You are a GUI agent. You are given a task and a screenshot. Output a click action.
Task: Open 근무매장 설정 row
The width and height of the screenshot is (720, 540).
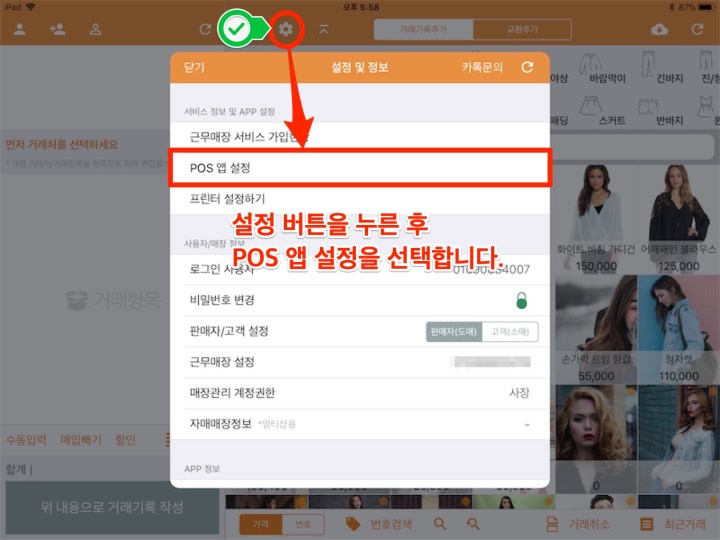pos(360,362)
